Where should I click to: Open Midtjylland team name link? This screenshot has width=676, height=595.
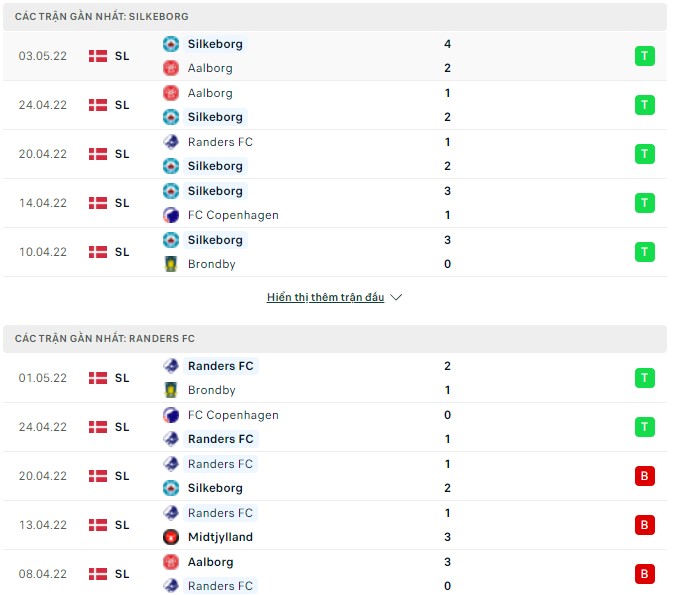220,537
